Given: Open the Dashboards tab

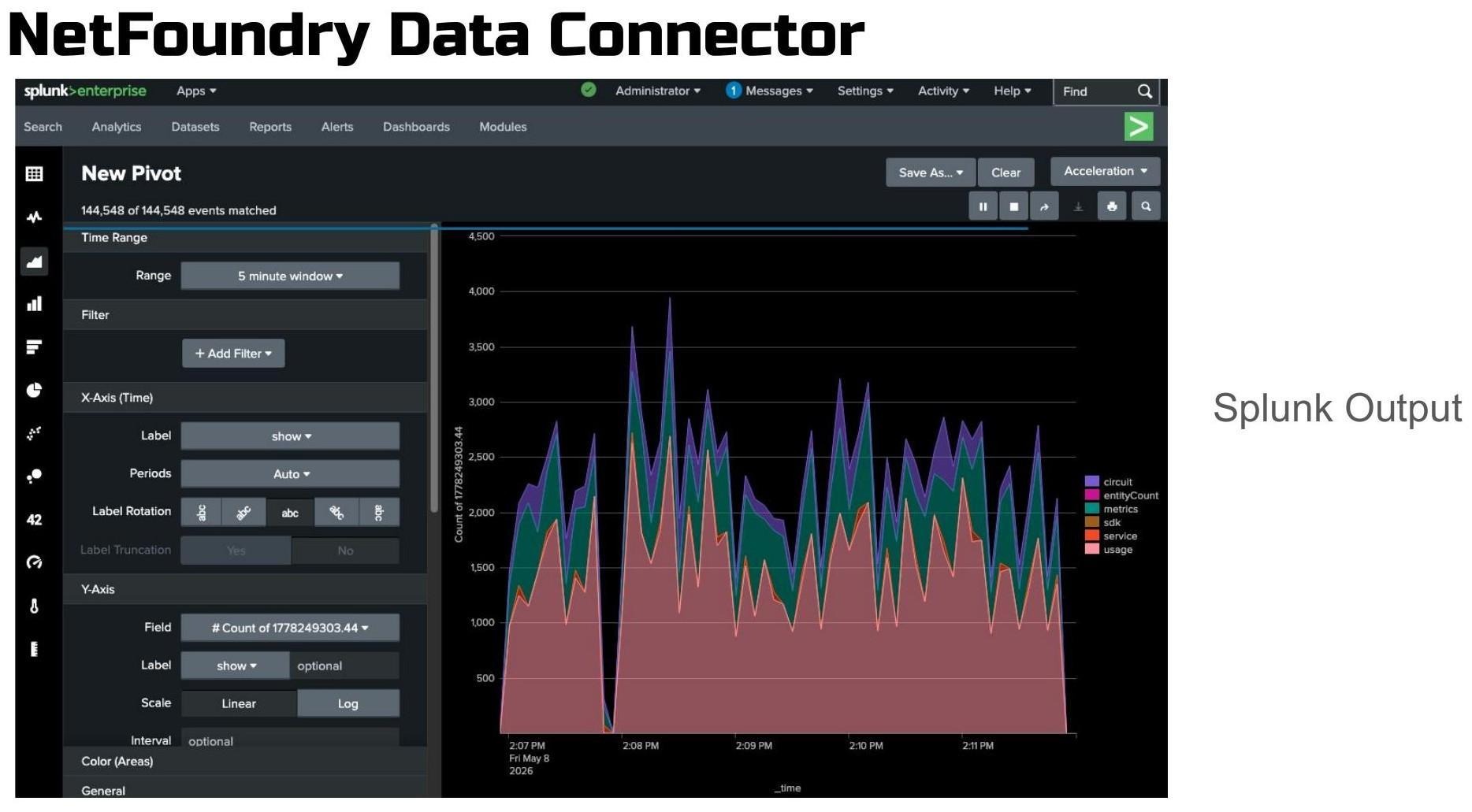Looking at the screenshot, I should pyautogui.click(x=416, y=127).
